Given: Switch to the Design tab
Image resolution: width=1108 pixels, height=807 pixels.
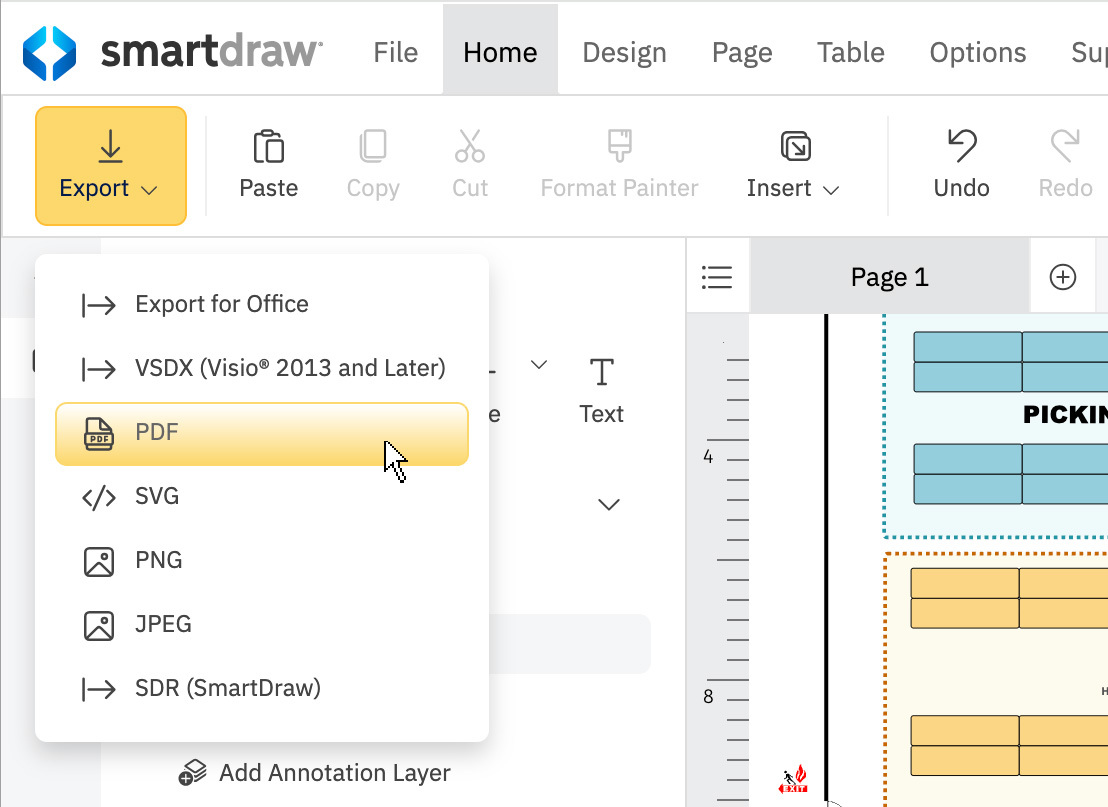Looking at the screenshot, I should (x=625, y=53).
